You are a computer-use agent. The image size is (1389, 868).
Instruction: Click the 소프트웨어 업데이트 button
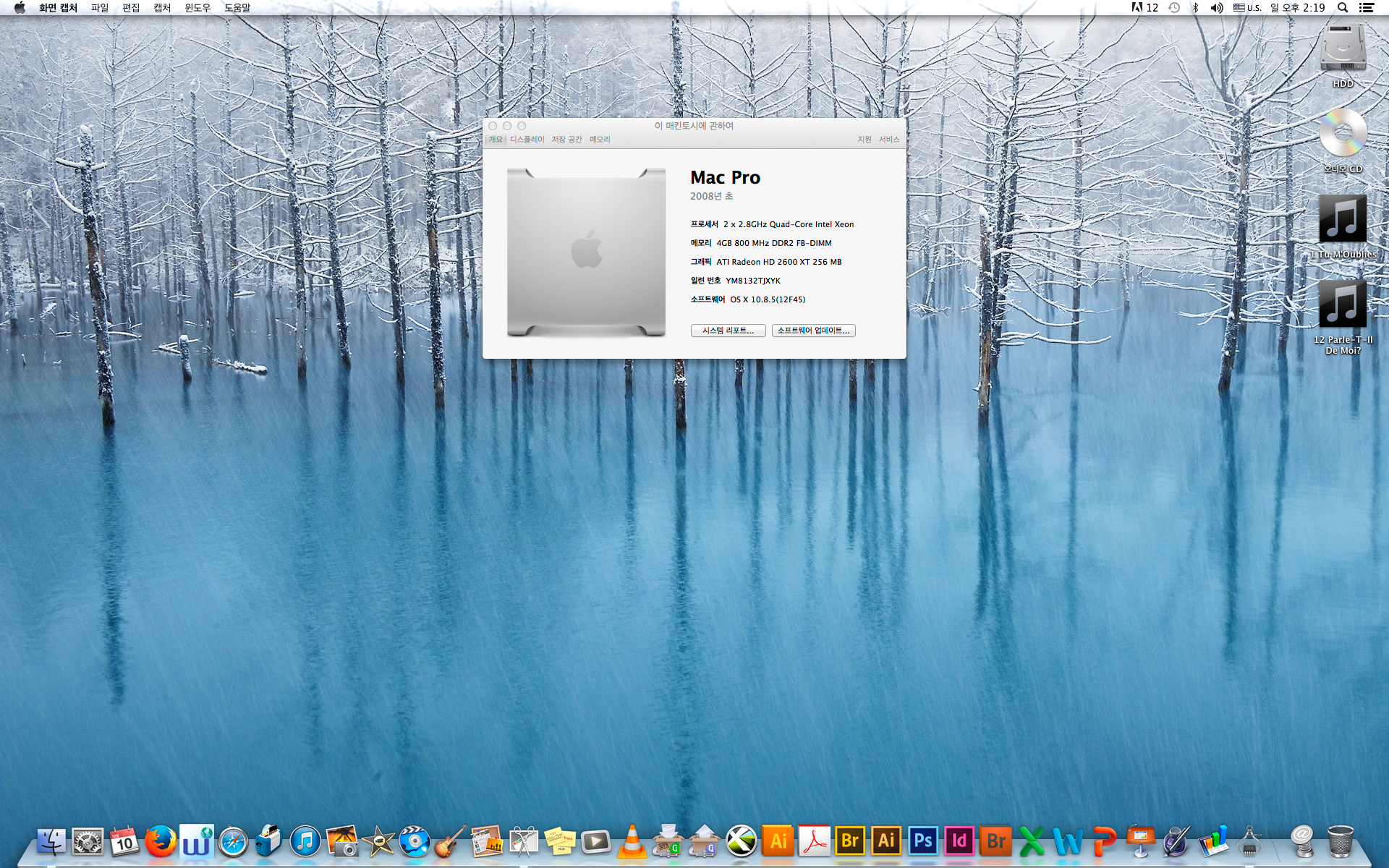coord(813,331)
